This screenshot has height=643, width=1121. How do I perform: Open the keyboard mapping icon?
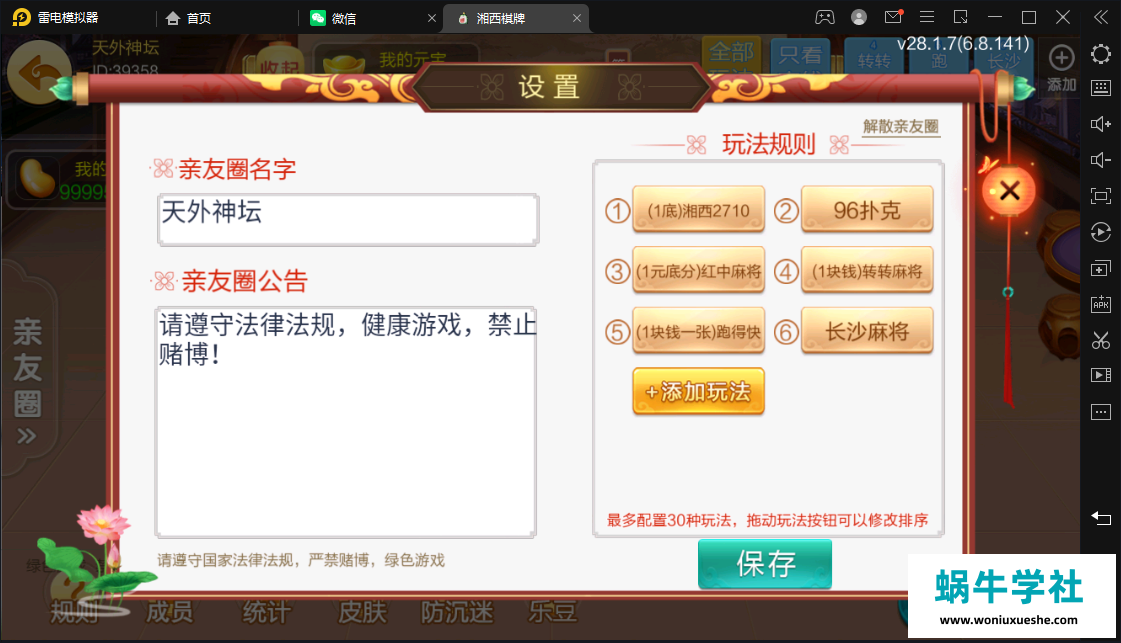click(x=1100, y=88)
